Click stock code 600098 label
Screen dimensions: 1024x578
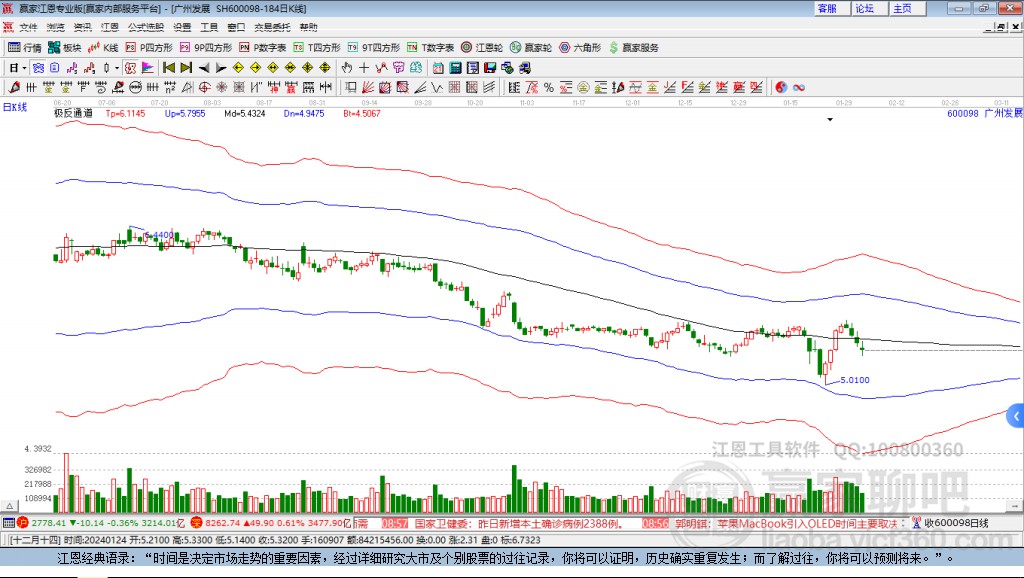click(x=963, y=114)
